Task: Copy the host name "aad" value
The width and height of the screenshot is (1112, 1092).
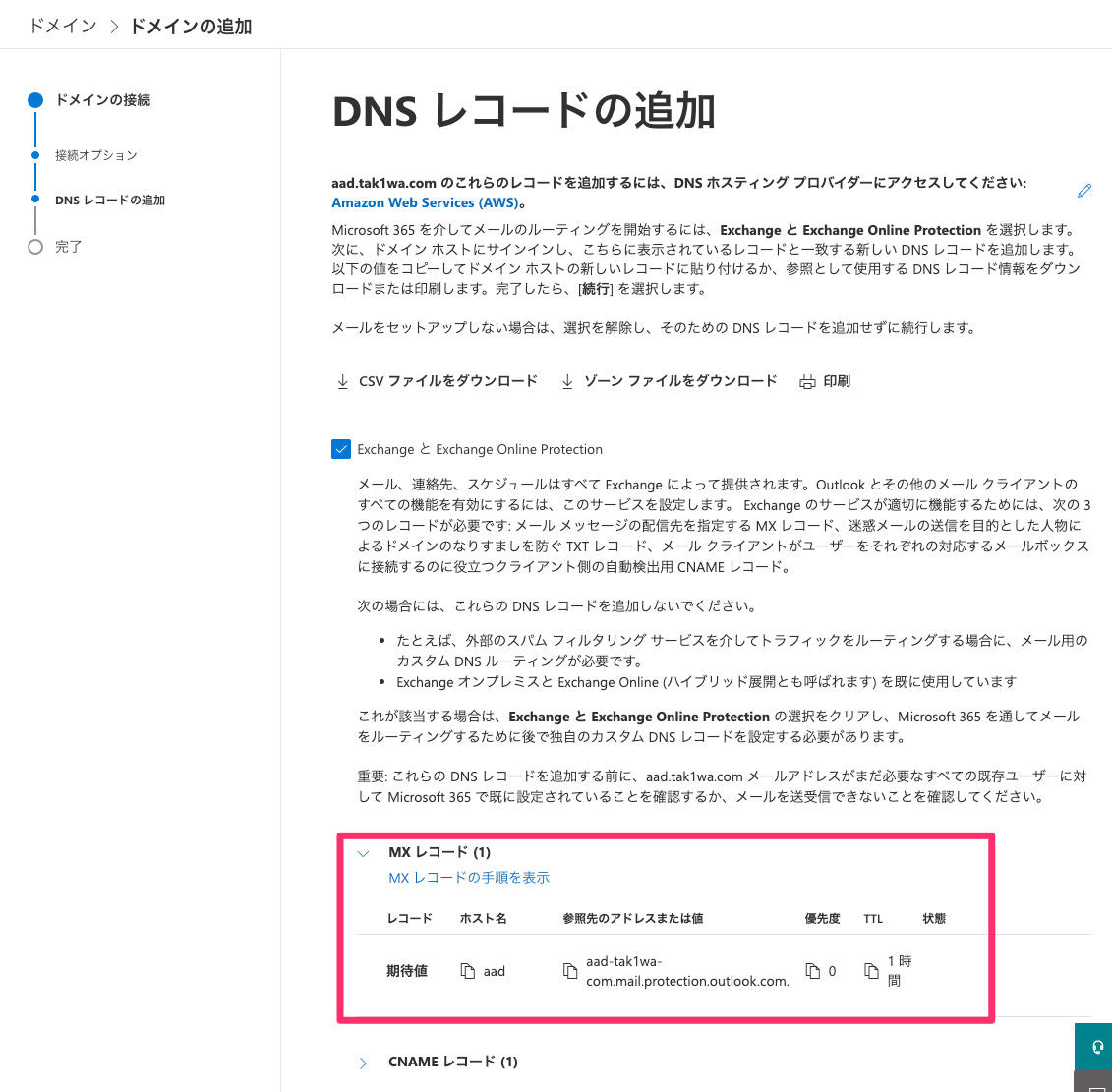Action: 469,971
